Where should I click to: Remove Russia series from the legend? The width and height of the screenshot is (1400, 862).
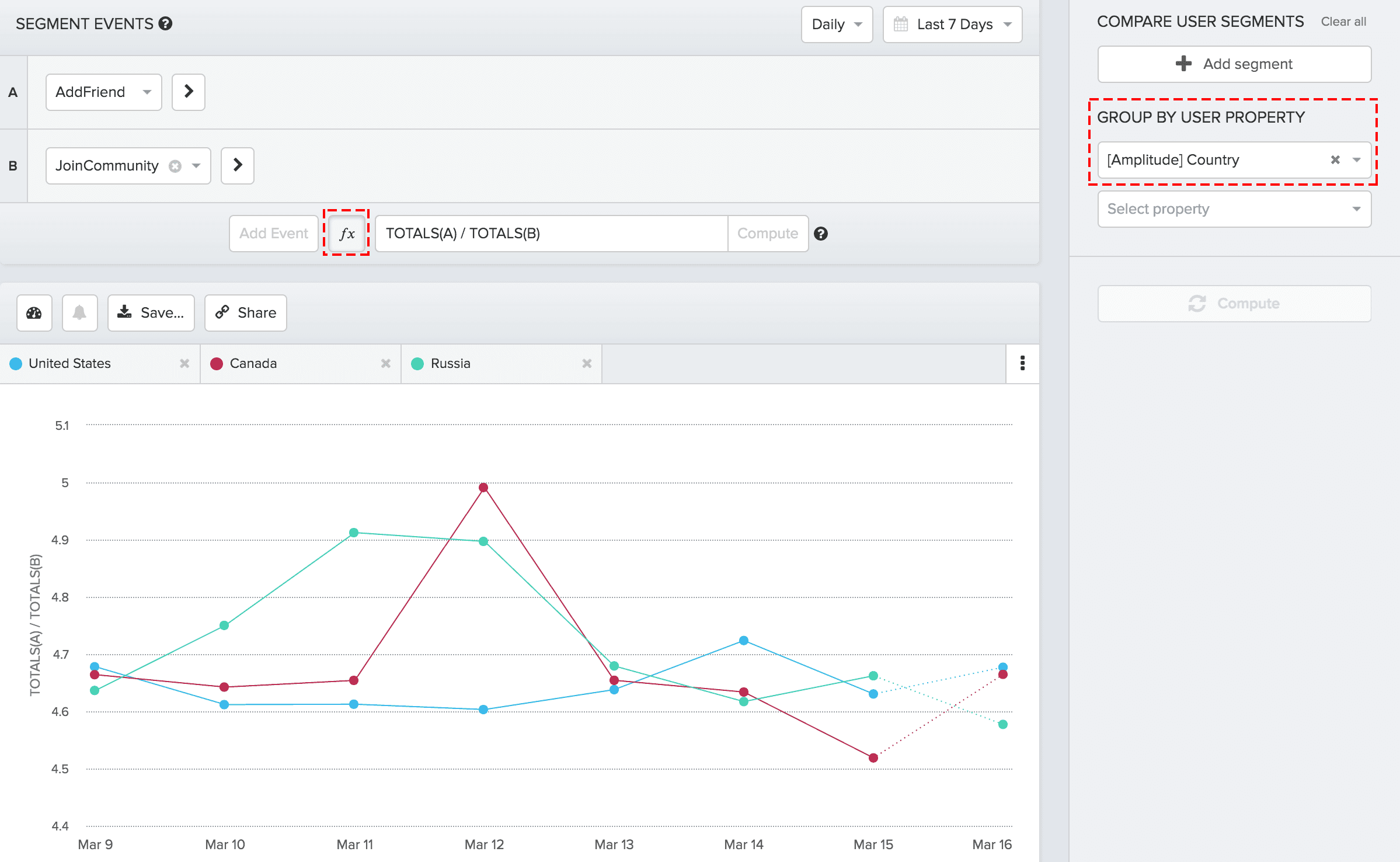(587, 363)
